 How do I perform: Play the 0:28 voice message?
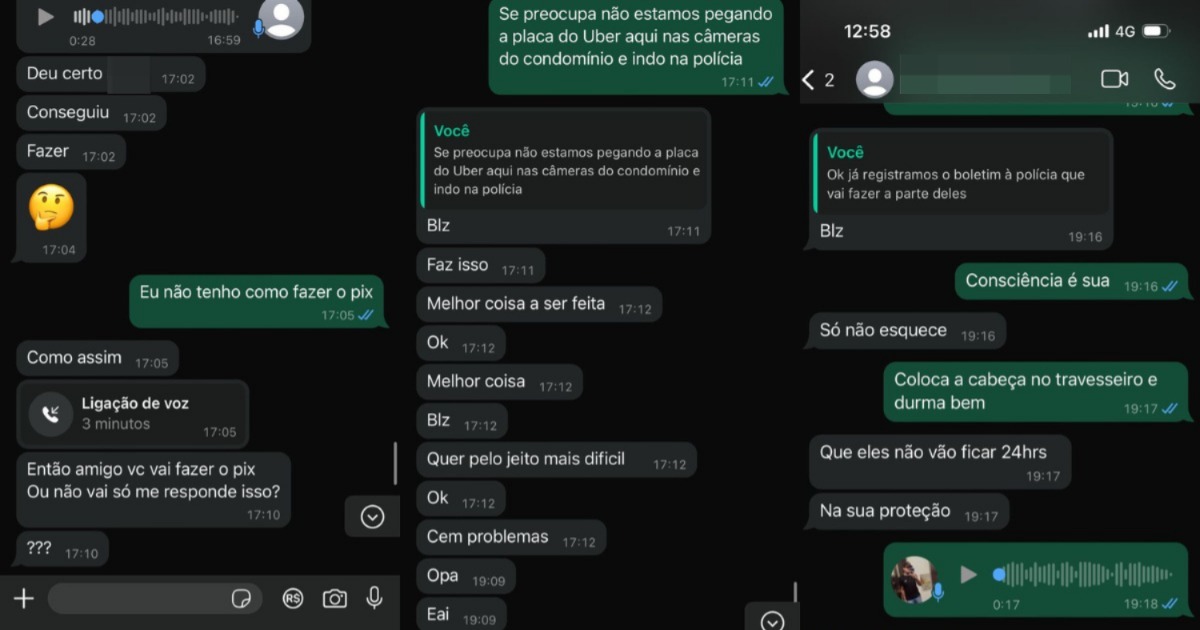(x=45, y=17)
